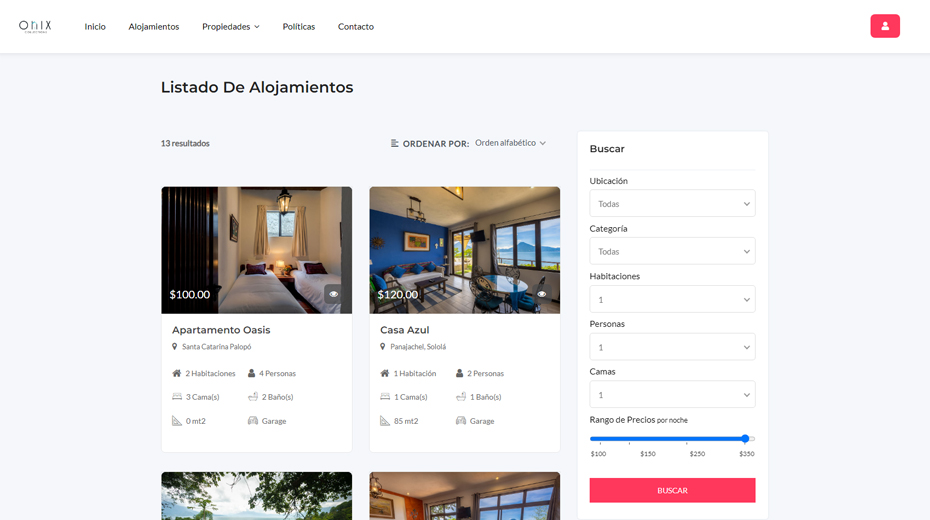The height and width of the screenshot is (520, 930).
Task: Click the $120.00 price label
Action: pyautogui.click(x=398, y=295)
